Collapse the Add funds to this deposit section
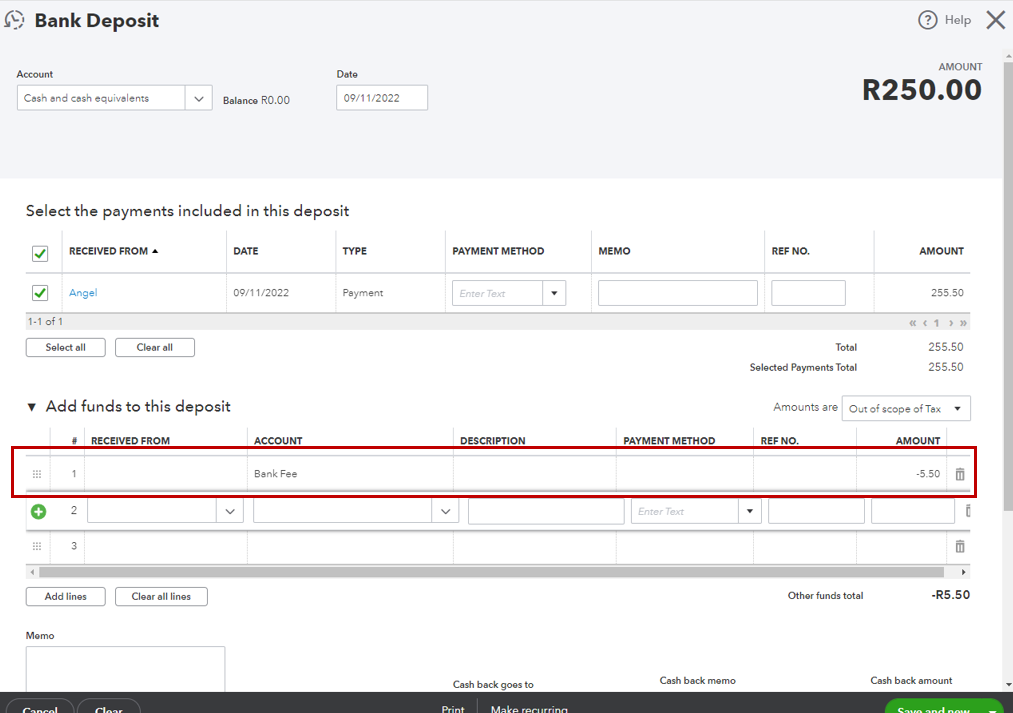This screenshot has width=1013, height=713. coord(32,407)
